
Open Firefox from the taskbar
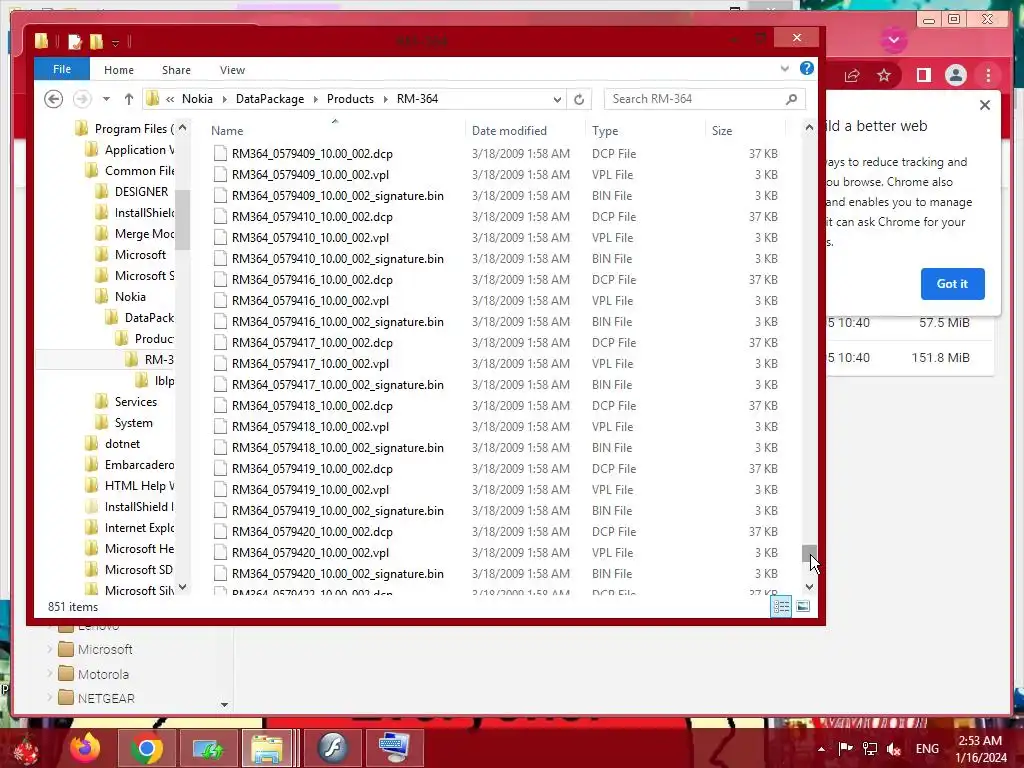point(86,748)
